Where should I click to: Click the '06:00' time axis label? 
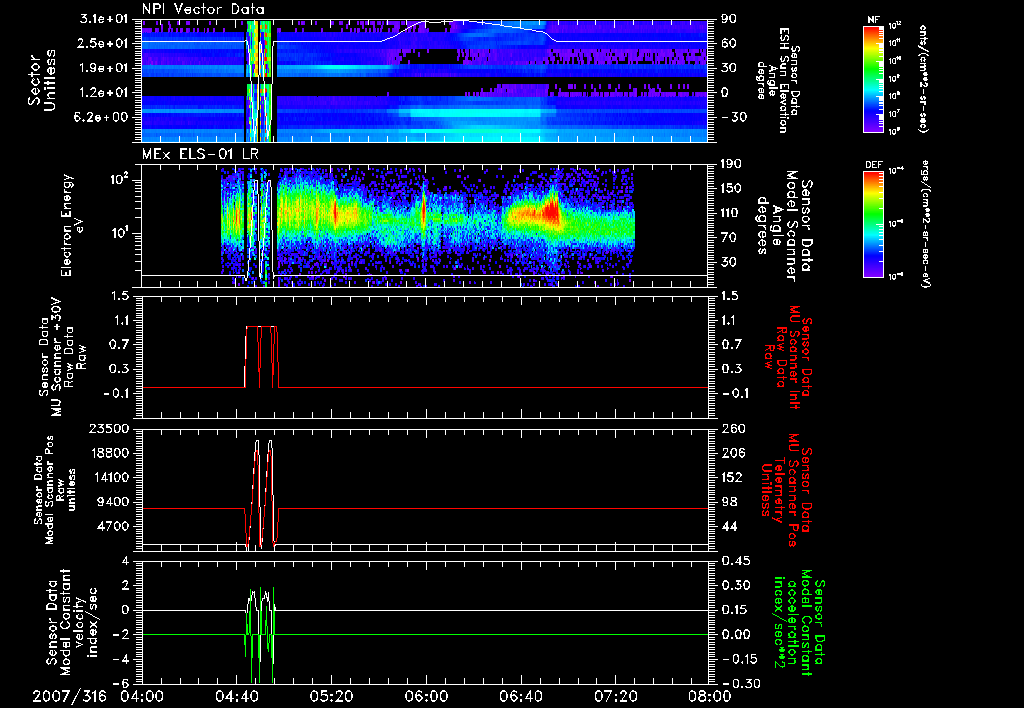[x=426, y=696]
